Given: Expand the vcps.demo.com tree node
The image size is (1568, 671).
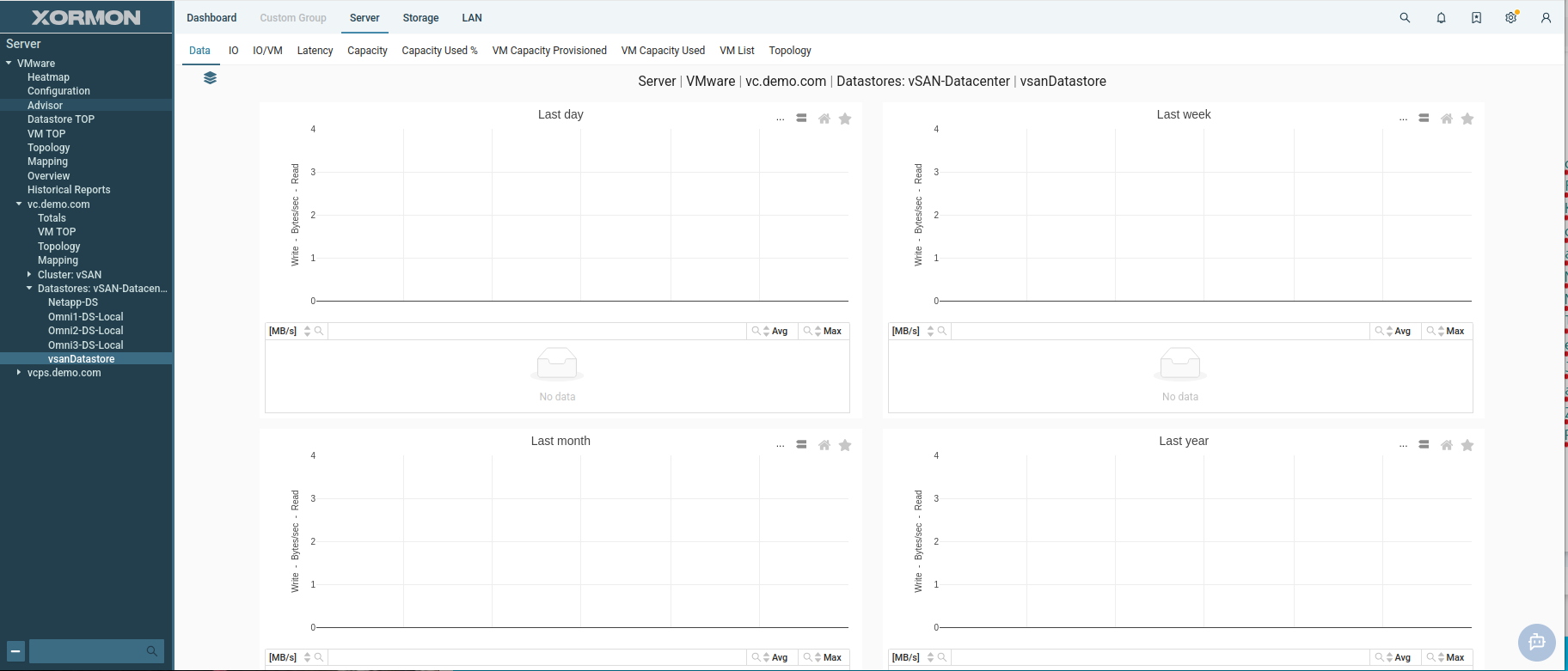Looking at the screenshot, I should point(19,373).
